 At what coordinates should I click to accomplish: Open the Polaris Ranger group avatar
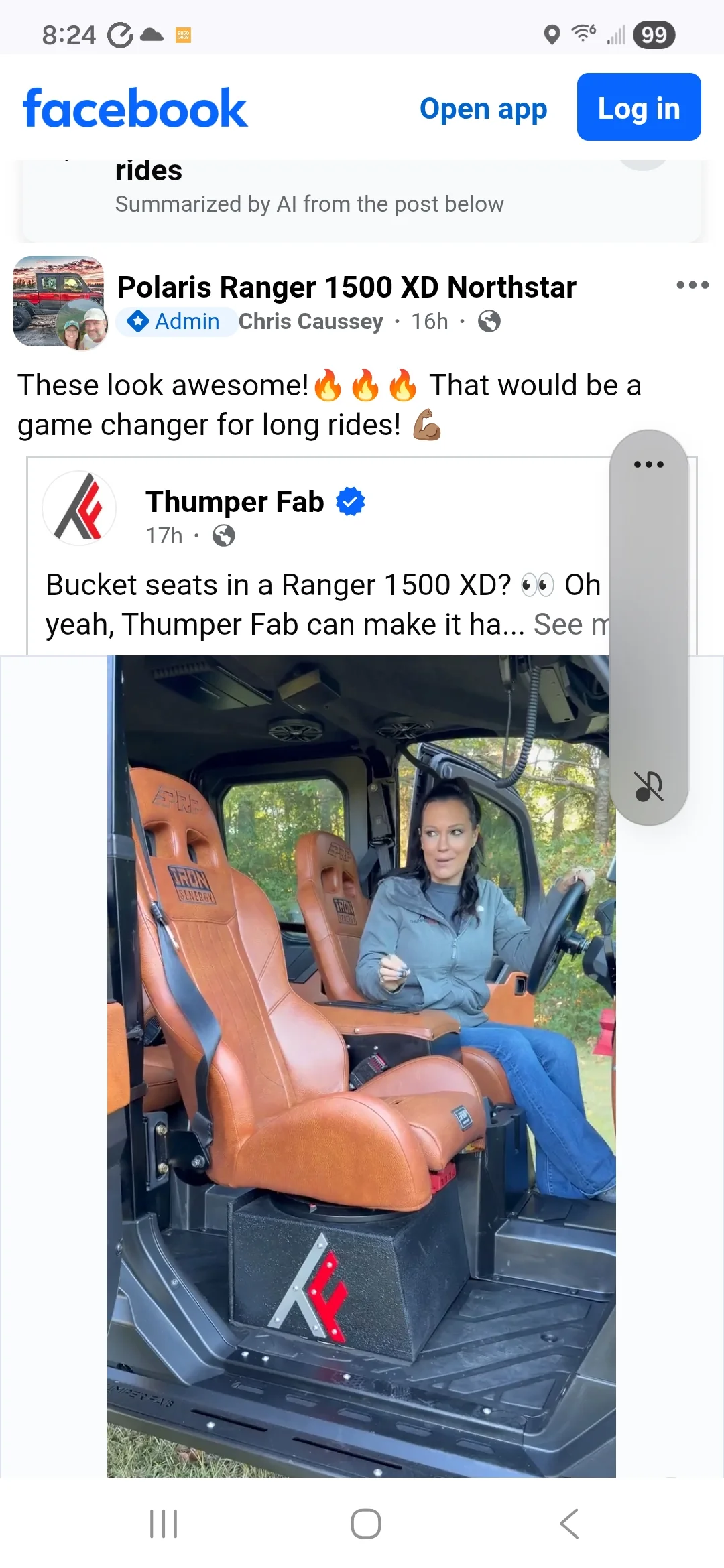pos(59,302)
